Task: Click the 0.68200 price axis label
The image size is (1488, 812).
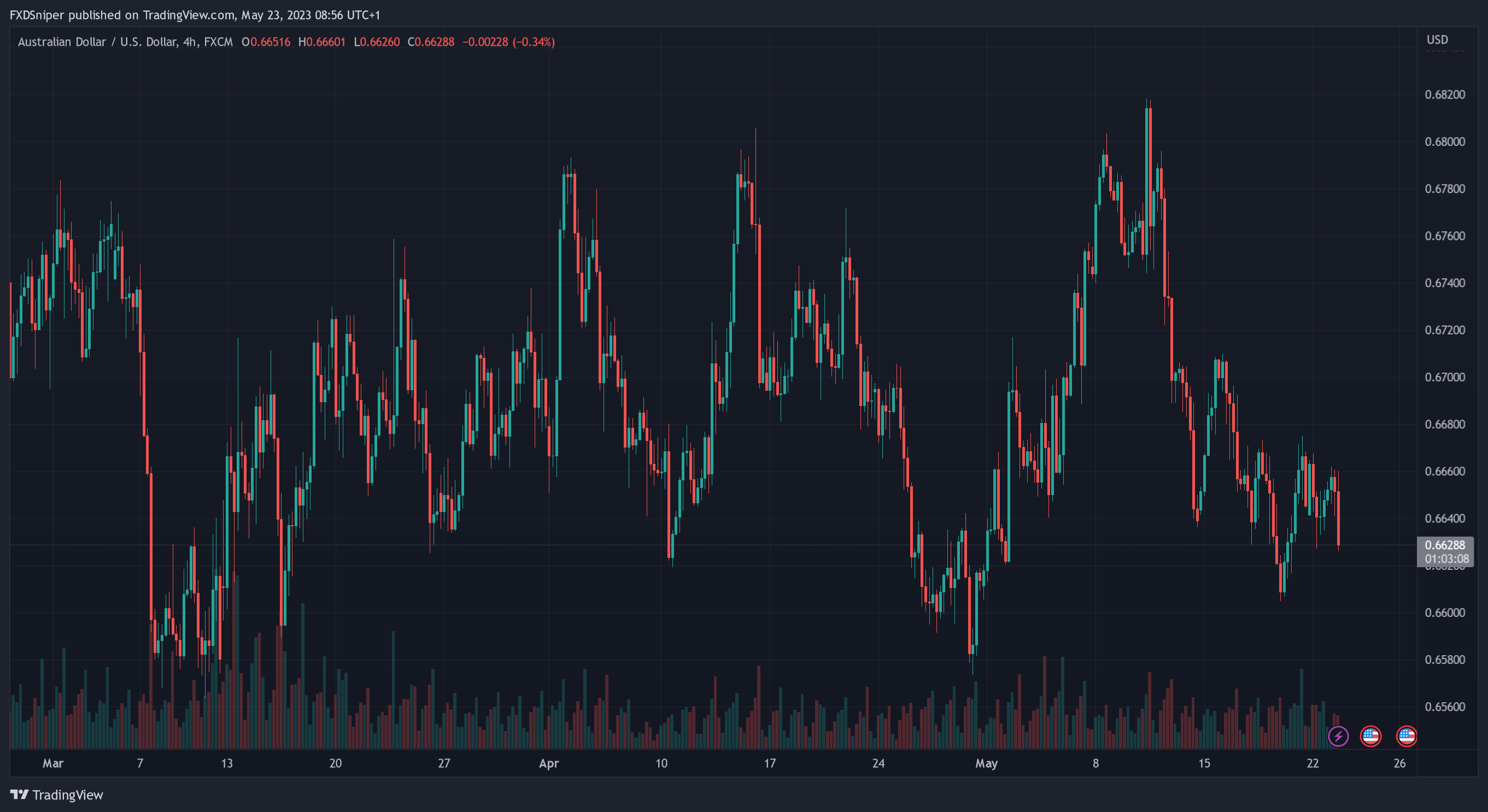Action: point(1445,95)
